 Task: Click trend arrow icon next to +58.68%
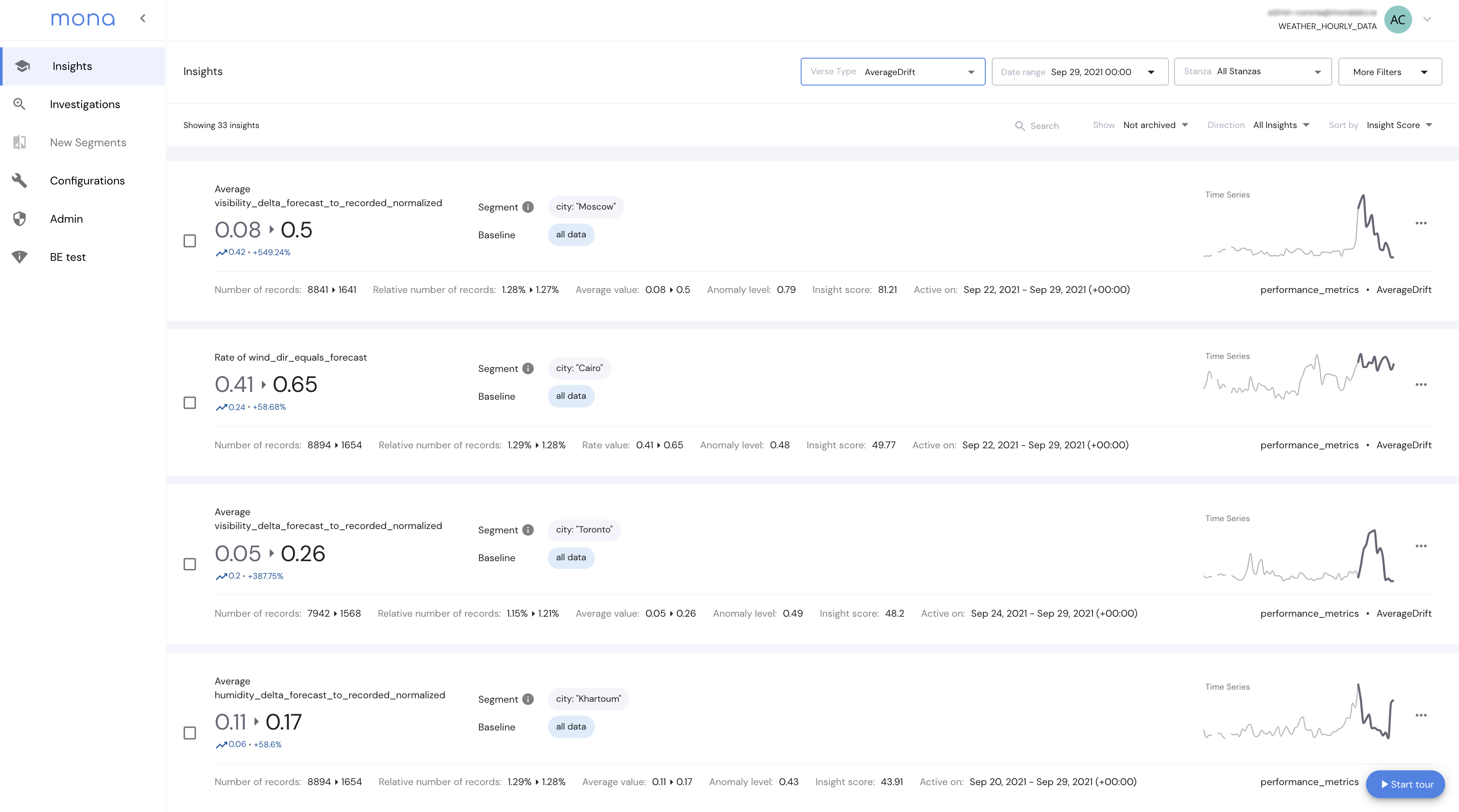click(221, 407)
